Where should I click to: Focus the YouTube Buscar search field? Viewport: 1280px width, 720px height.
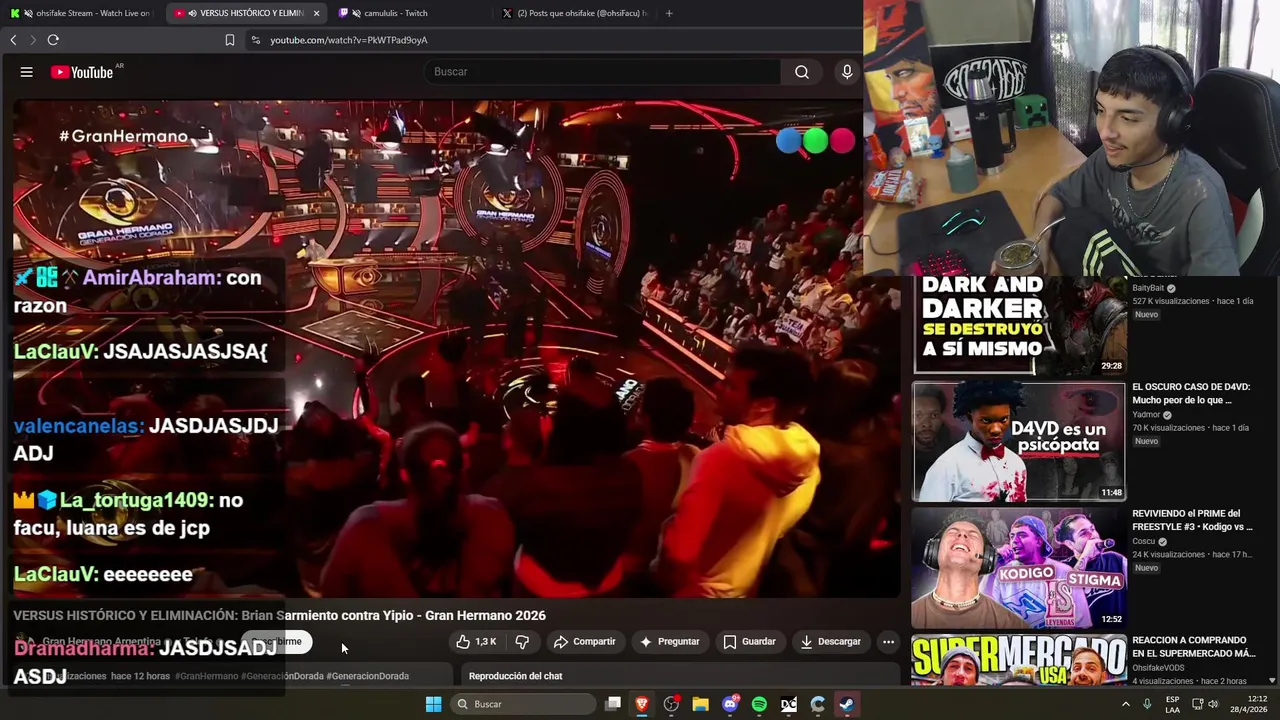click(x=603, y=72)
